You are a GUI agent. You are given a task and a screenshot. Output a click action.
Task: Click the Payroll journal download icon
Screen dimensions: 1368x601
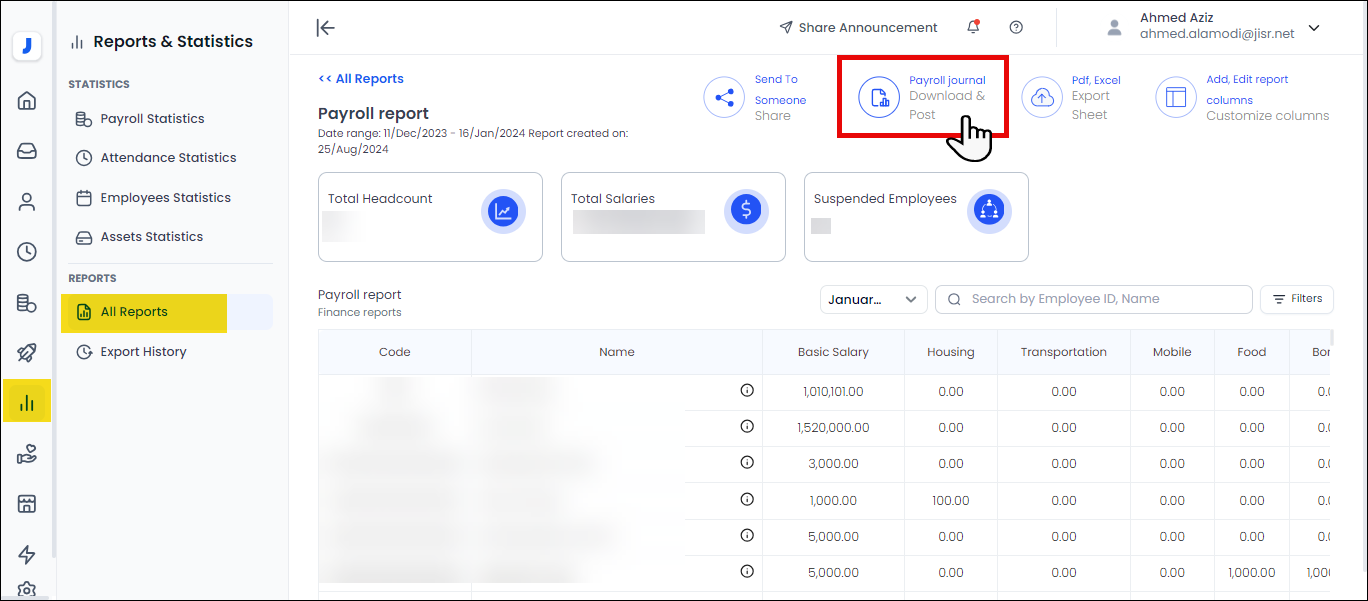click(879, 97)
